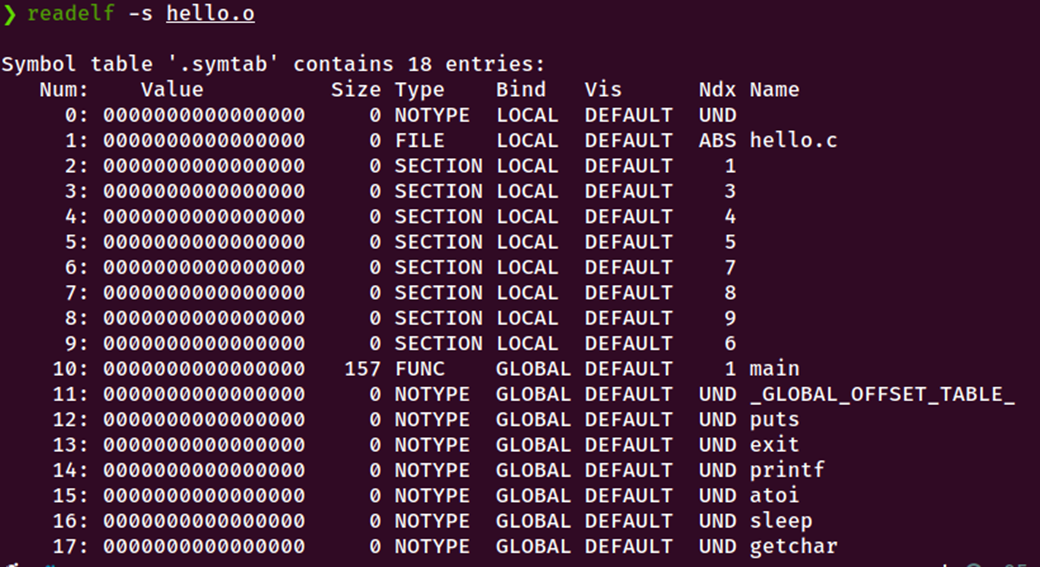Click the row number 17:
The width and height of the screenshot is (1040, 567).
70,546
